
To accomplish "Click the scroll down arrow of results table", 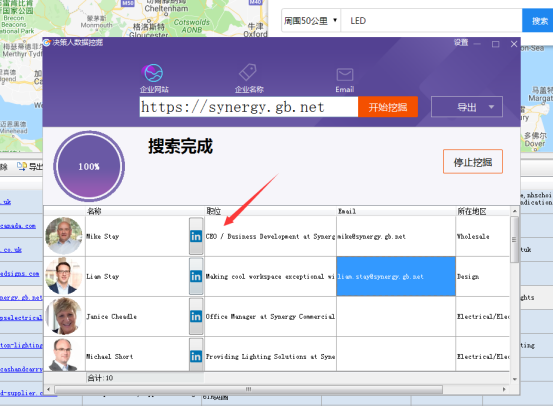I will pyautogui.click(x=514, y=379).
